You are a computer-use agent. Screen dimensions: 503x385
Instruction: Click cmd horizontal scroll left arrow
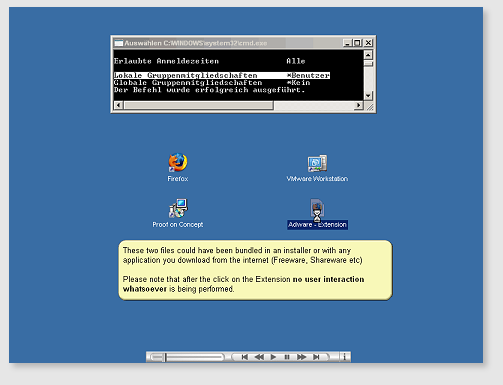pos(118,105)
